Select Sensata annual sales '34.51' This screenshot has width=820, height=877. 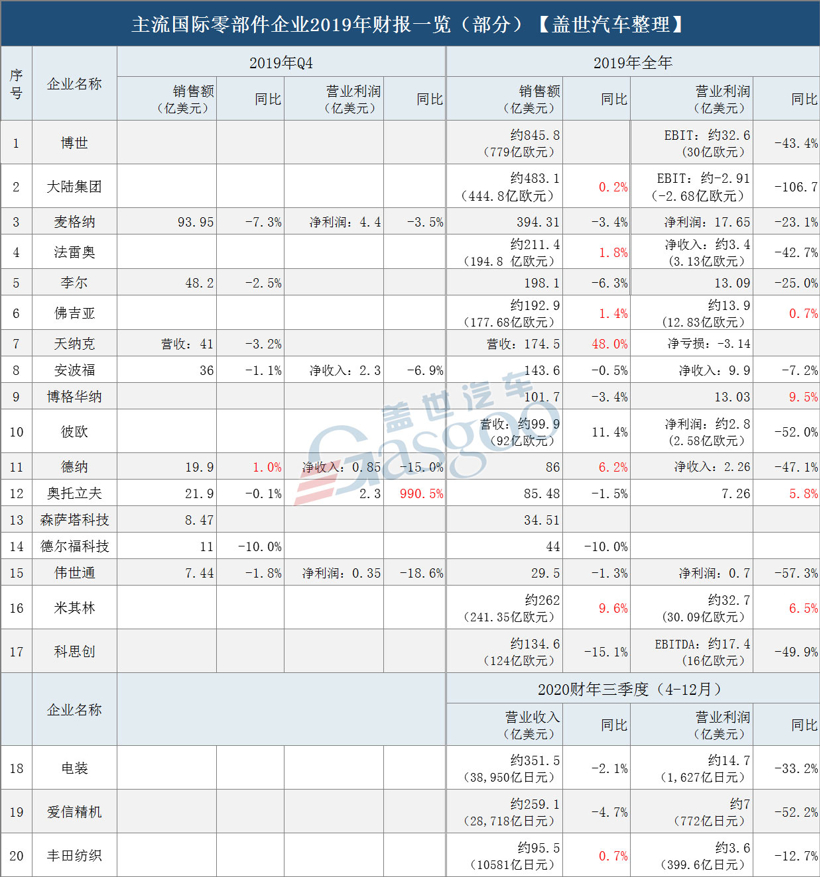(x=542, y=520)
